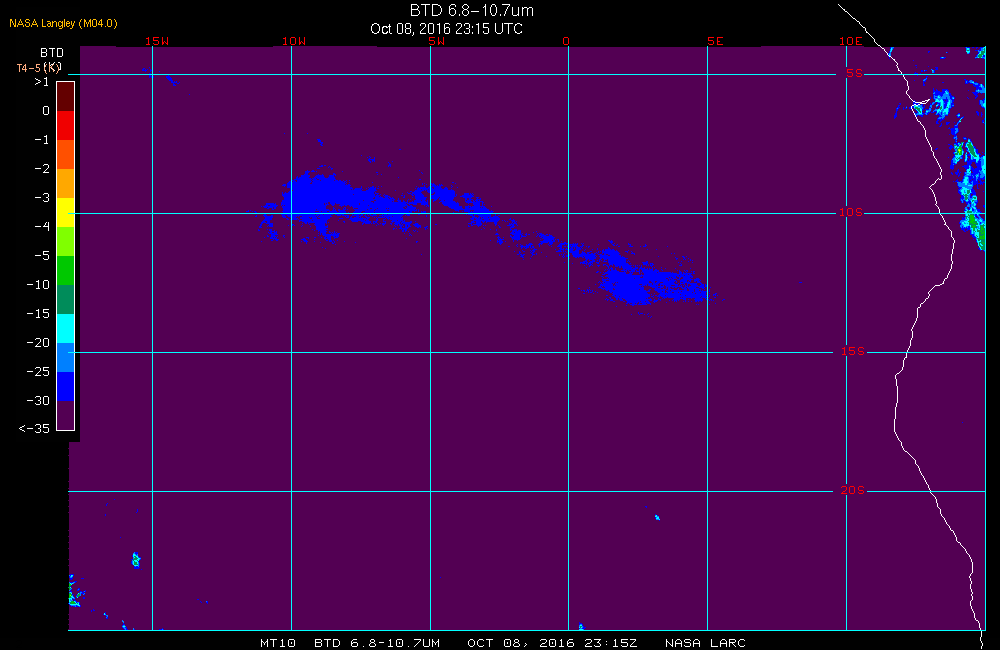Screen dimensions: 1000x650
Task: Click the blue cloud mass near 3E 12S
Action: coord(651,284)
